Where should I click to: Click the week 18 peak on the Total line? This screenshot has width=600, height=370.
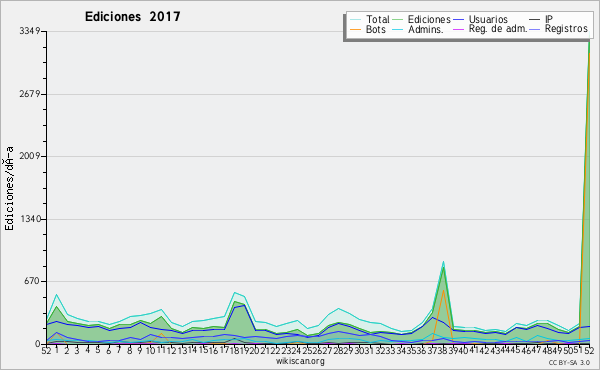[x=235, y=293]
